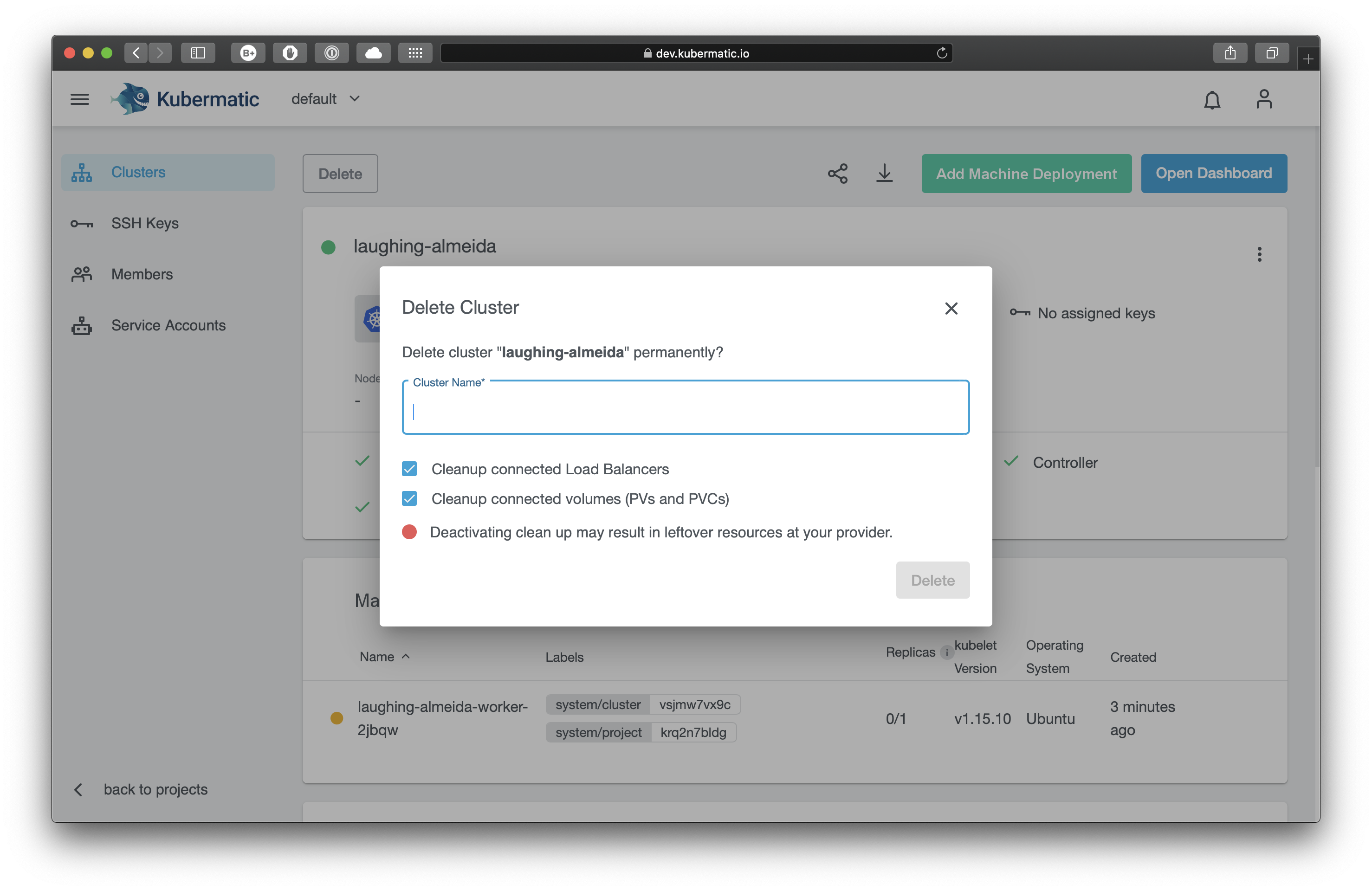Select the Service Accounts sidebar icon
Viewport: 1372px width, 891px height.
[x=81, y=325]
